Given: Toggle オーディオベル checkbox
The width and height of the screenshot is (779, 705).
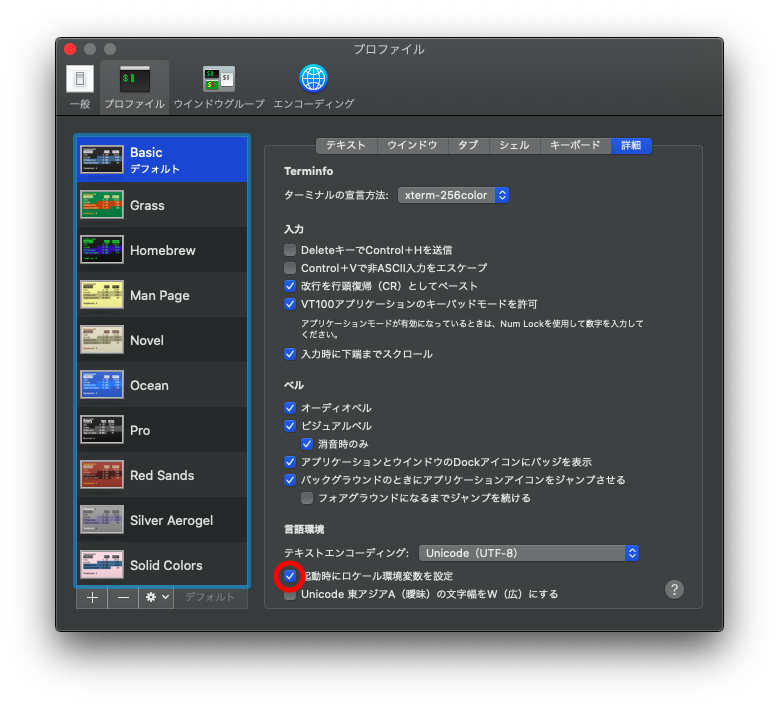Looking at the screenshot, I should click(x=290, y=408).
